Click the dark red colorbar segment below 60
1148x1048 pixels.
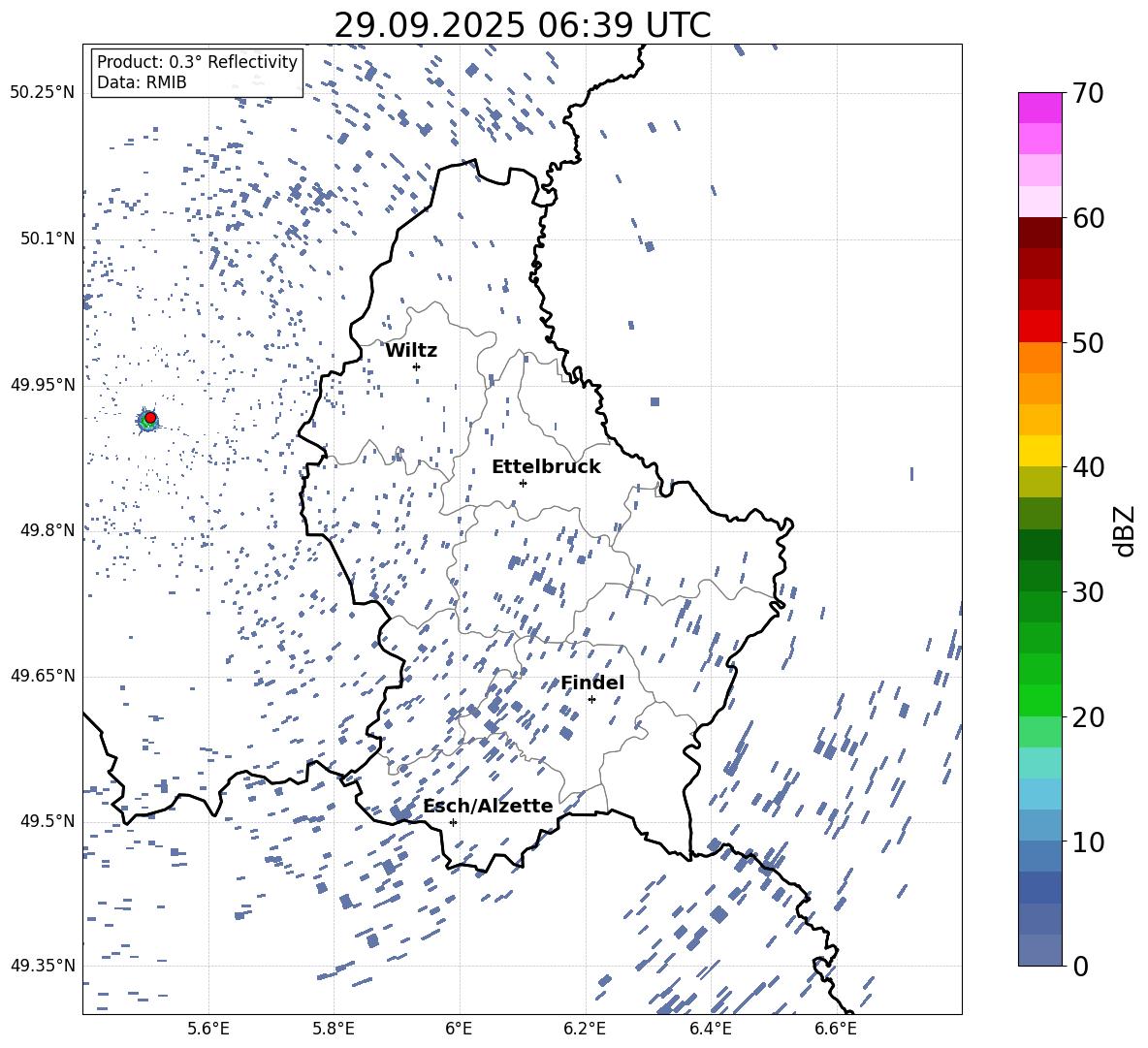1039,233
